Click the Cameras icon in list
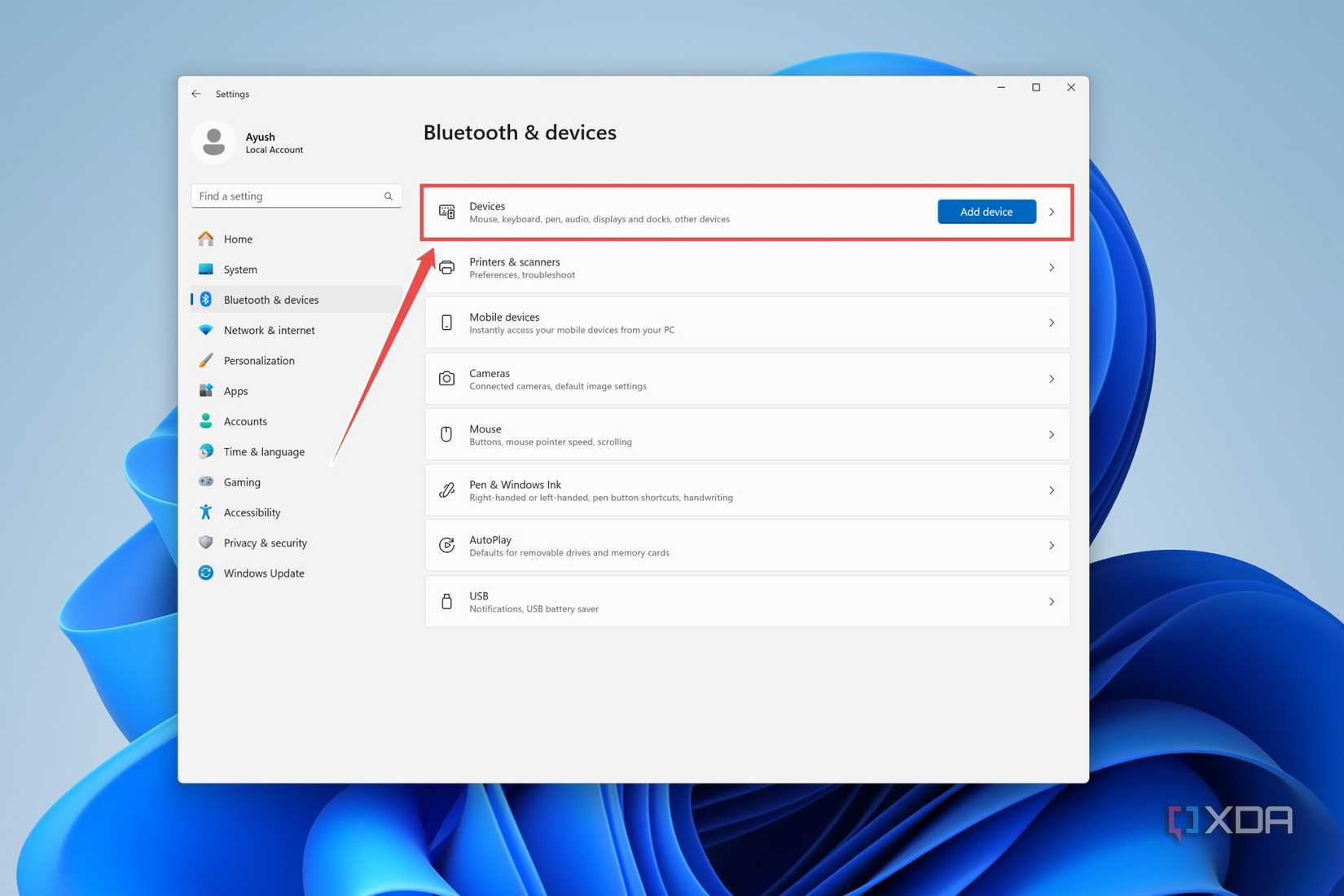Image resolution: width=1344 pixels, height=896 pixels. 446,379
